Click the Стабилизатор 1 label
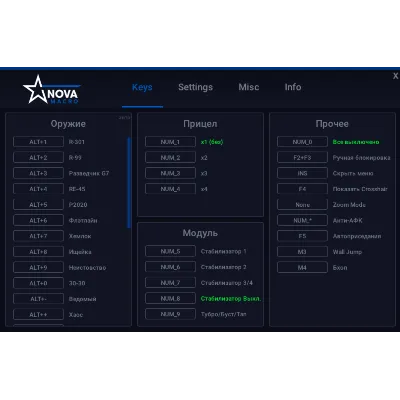 [223, 251]
